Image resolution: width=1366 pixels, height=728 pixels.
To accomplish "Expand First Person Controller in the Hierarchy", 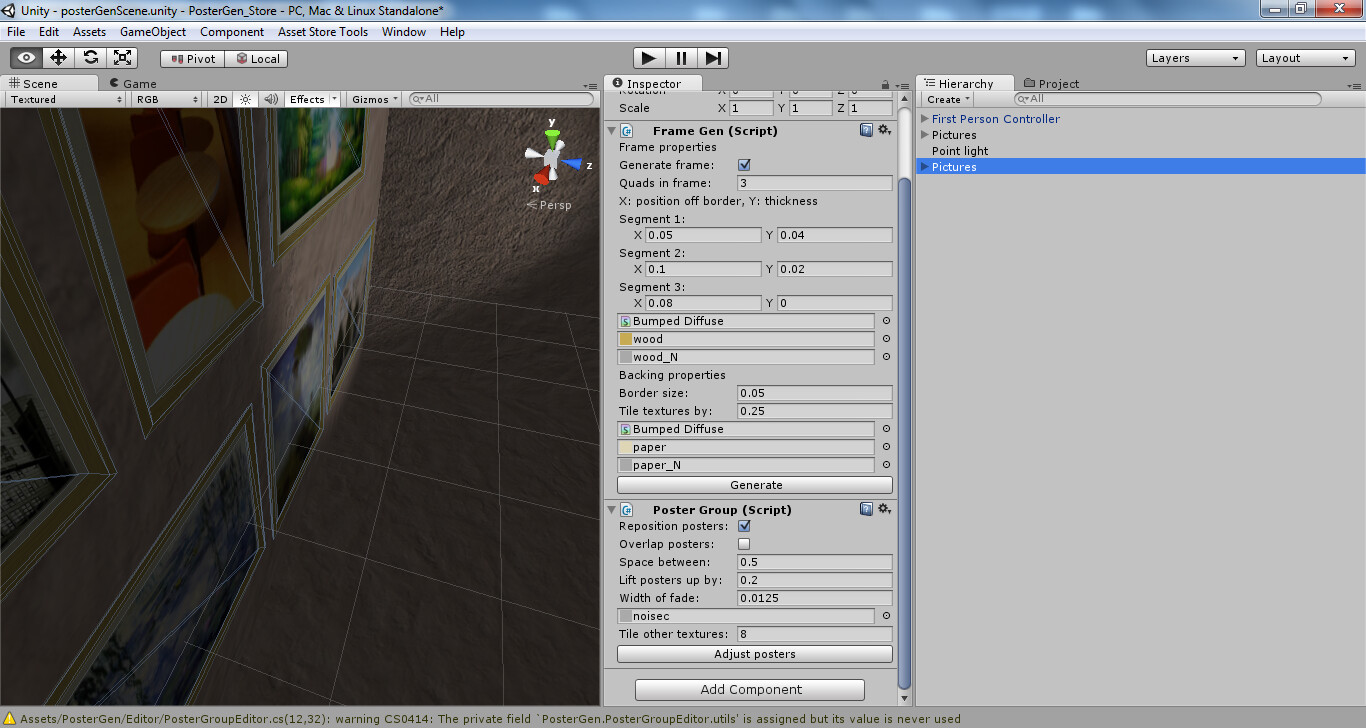I will tap(923, 118).
